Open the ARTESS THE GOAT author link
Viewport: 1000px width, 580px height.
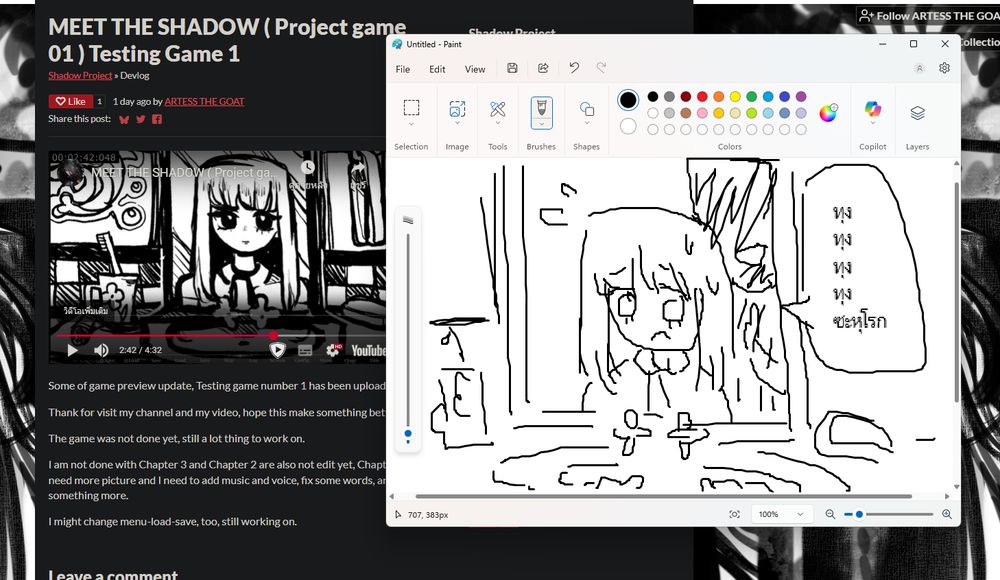tap(204, 101)
